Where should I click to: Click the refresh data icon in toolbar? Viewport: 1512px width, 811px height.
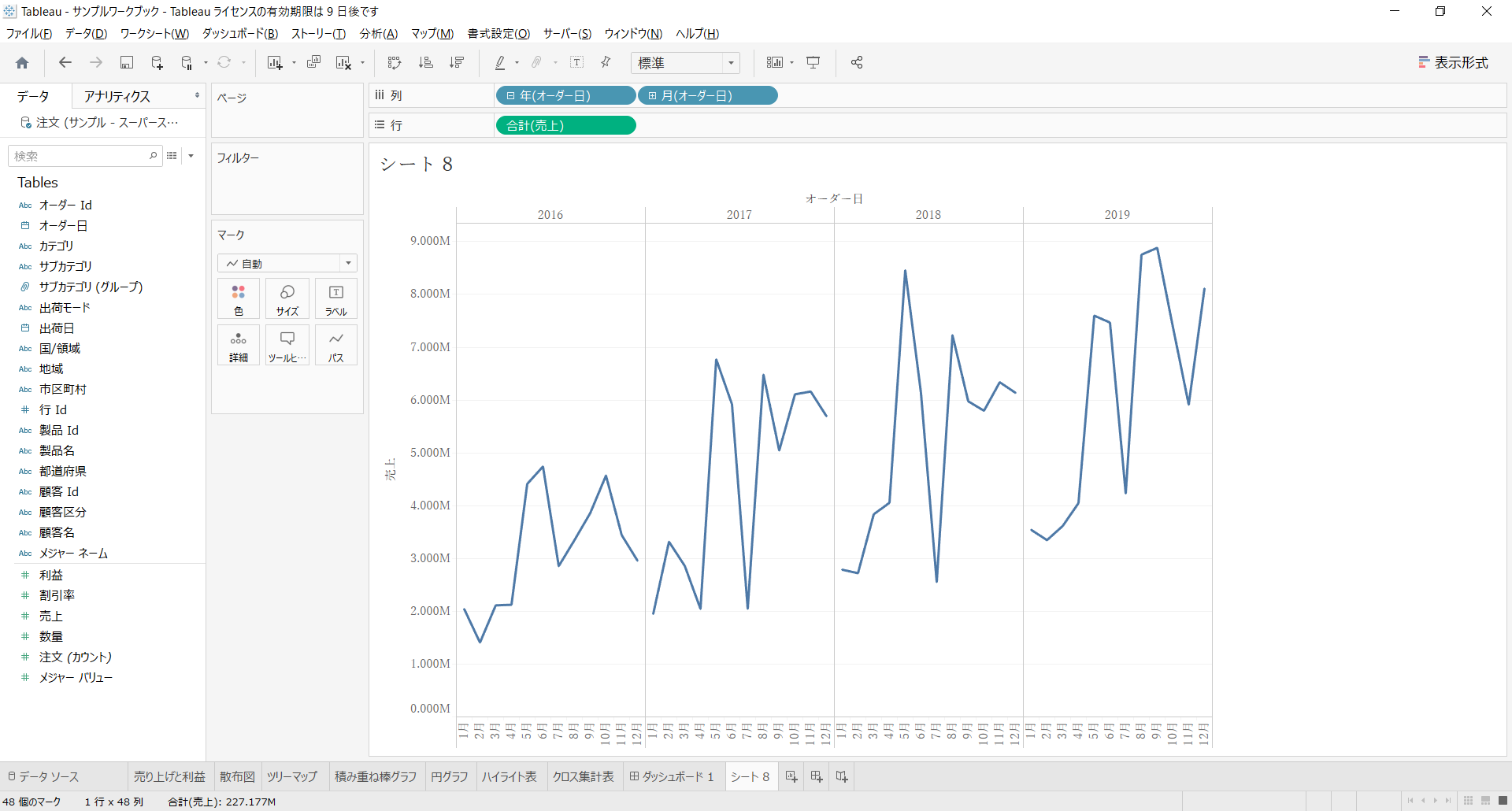point(224,63)
